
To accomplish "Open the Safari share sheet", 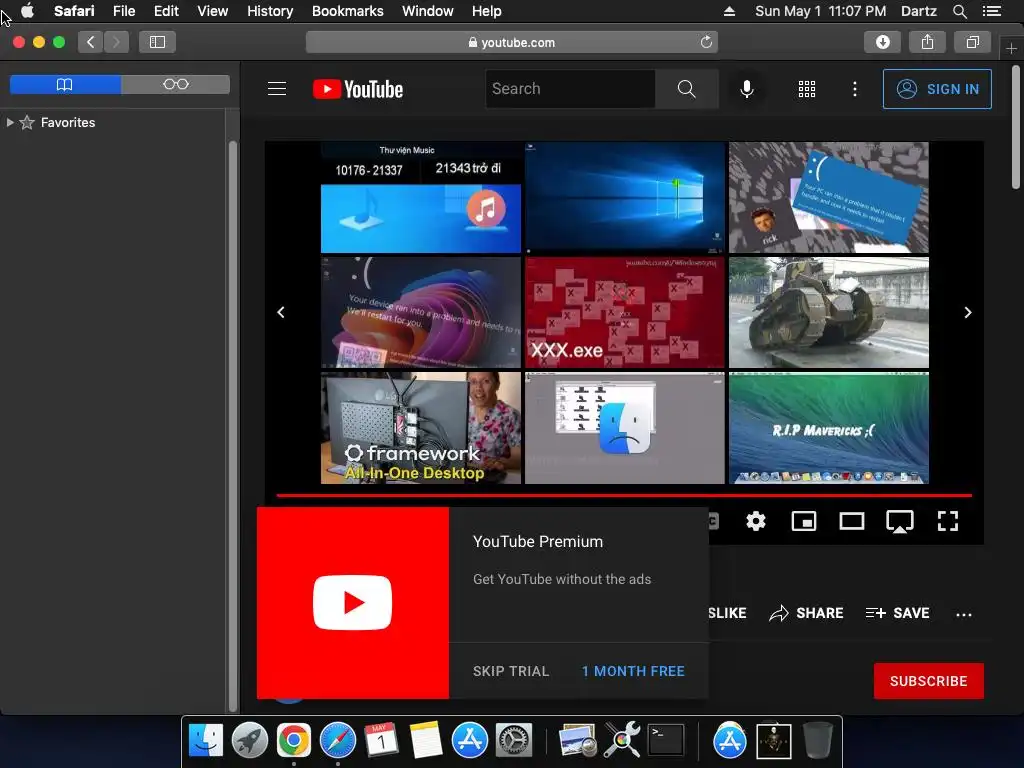I will click(x=927, y=42).
